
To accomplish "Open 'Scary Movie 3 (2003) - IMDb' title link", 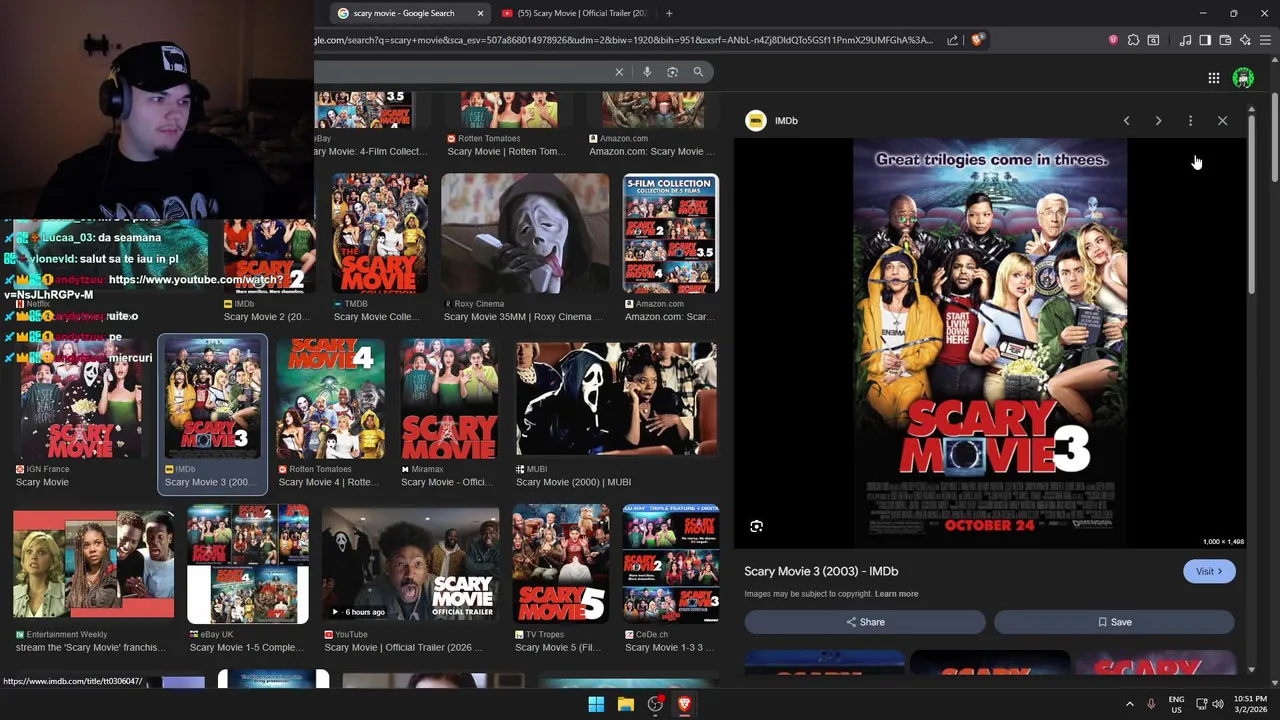I will coord(821,571).
